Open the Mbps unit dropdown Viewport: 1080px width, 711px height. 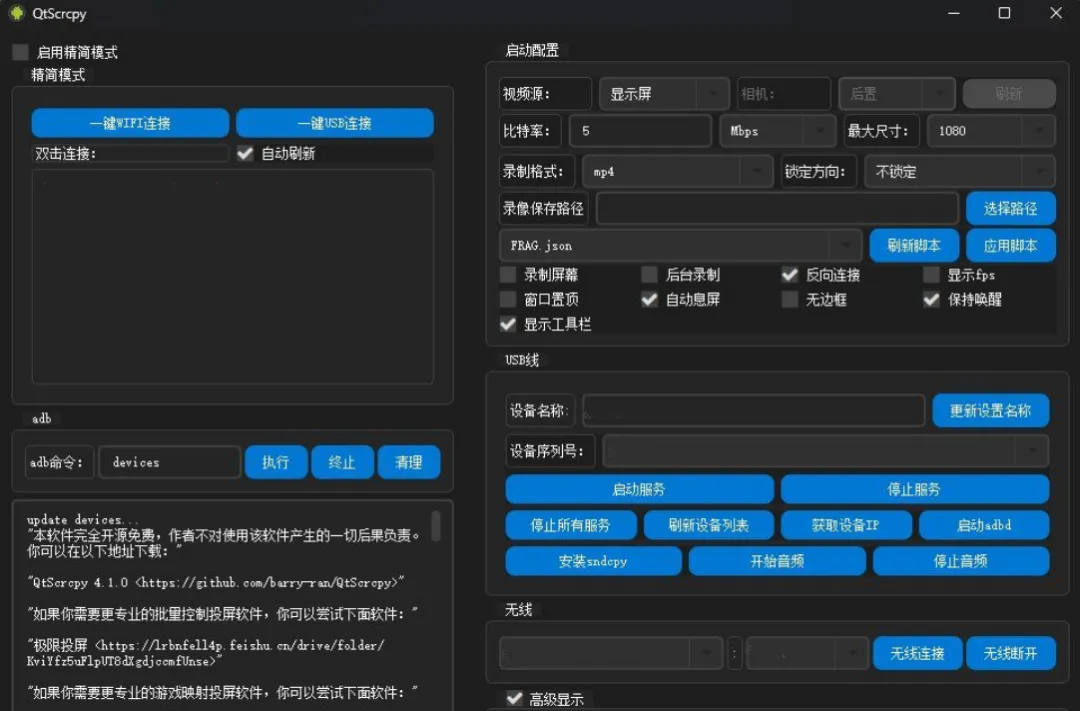(778, 131)
